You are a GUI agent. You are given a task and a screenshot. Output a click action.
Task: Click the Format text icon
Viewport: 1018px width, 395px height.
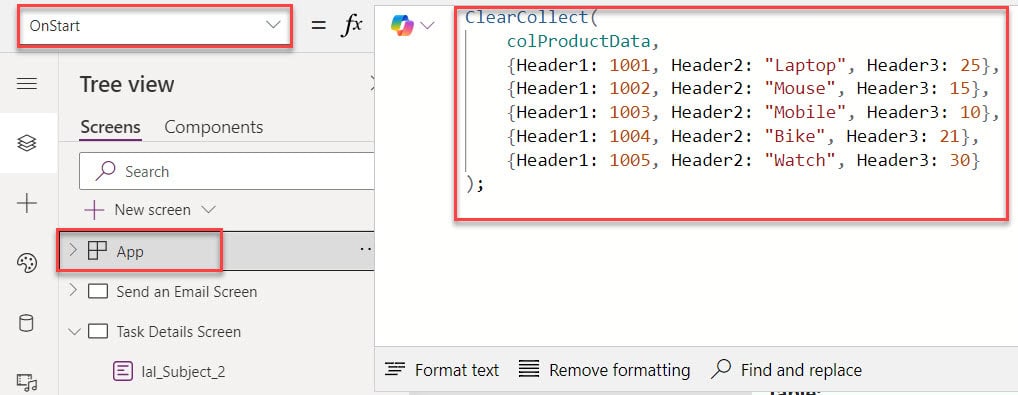[x=395, y=370]
